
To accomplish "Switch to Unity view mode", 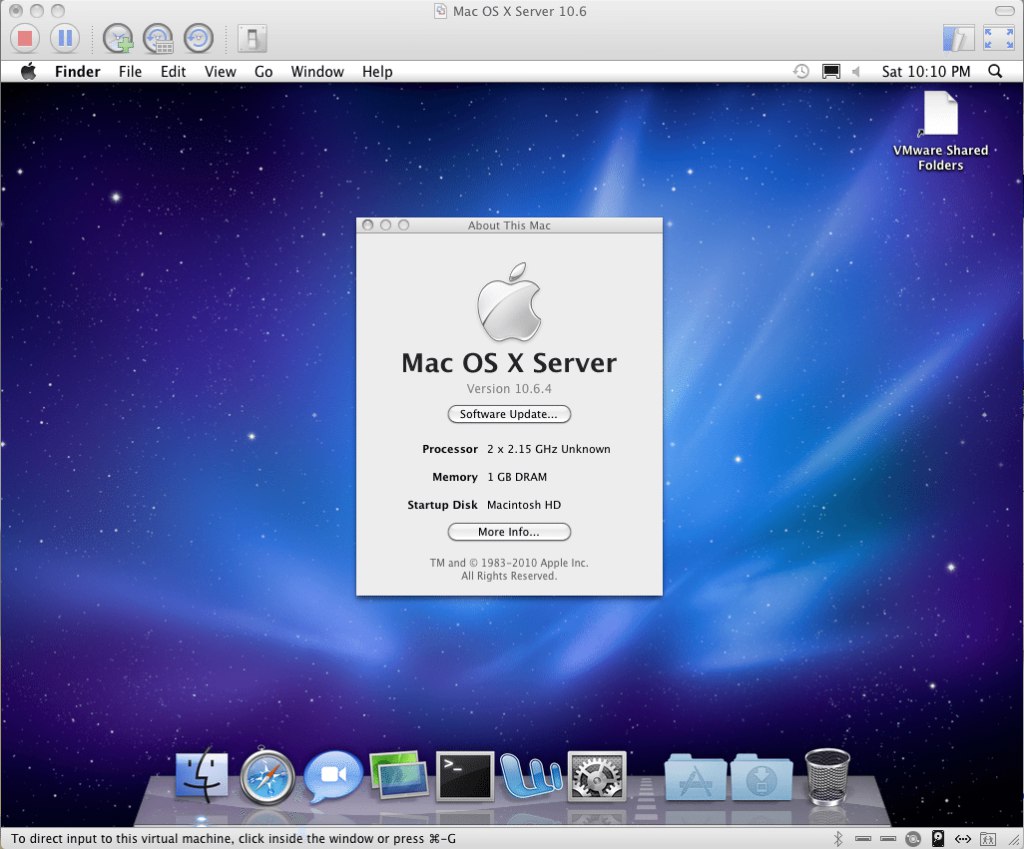I will point(958,39).
